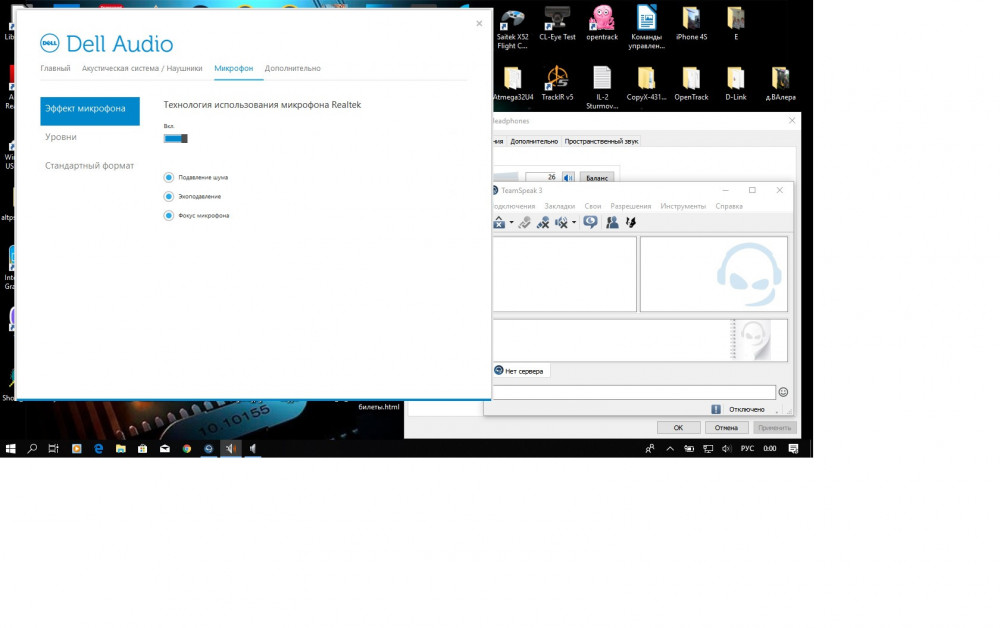The width and height of the screenshot is (1000, 628).
Task: Click Отмена in the Headphones dialog
Action: 726,428
